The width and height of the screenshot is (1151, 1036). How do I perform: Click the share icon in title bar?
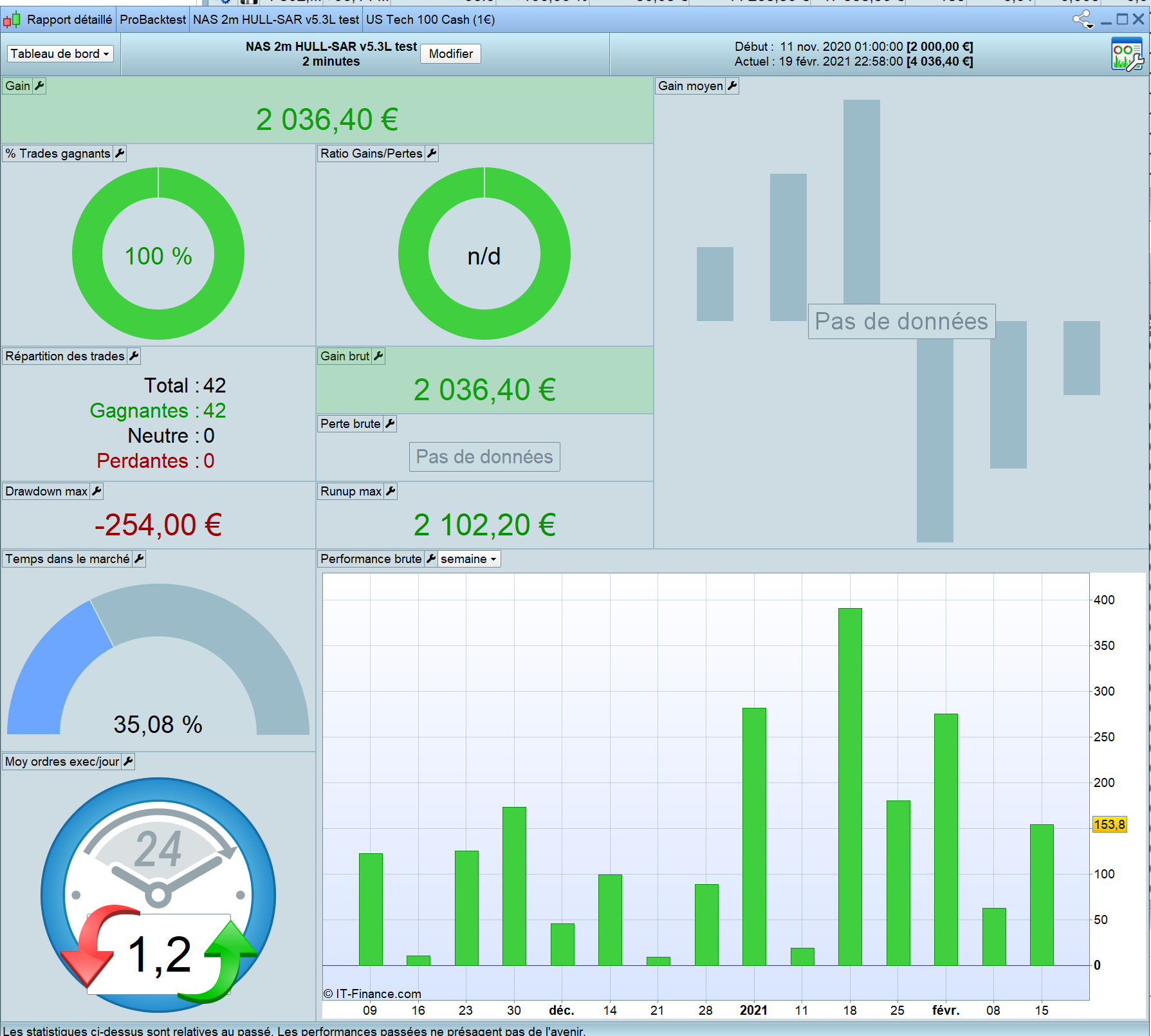pos(1083,19)
